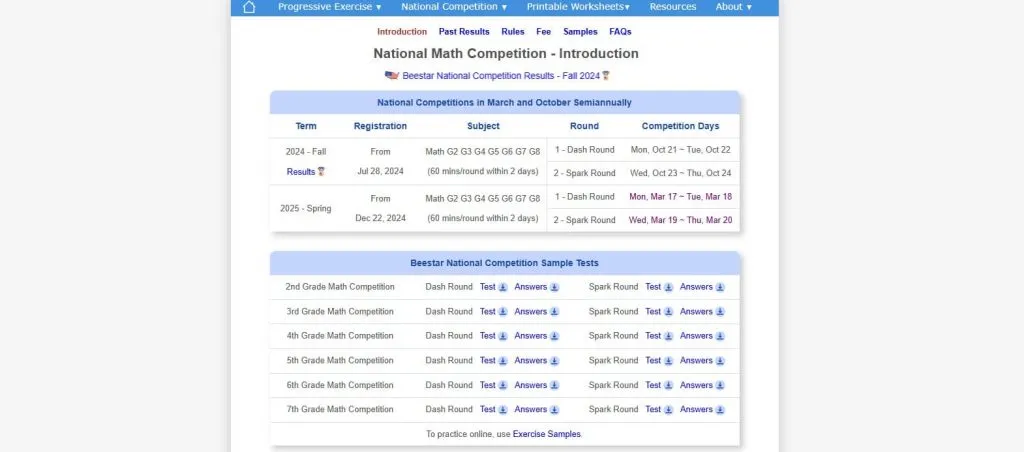Switch to the Samples tab
This screenshot has height=452, width=1024.
pyautogui.click(x=580, y=31)
